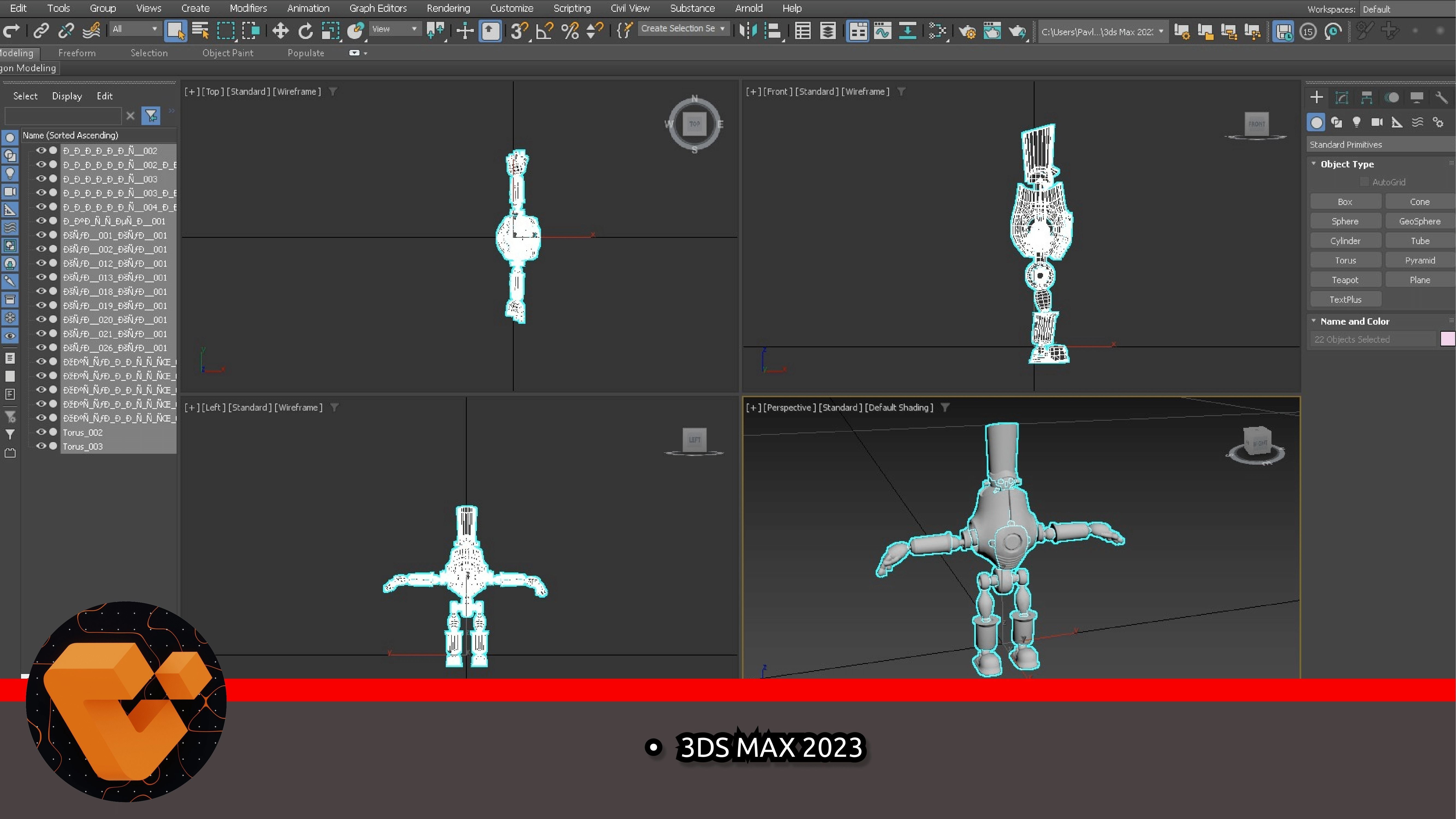Image resolution: width=1456 pixels, height=819 pixels.
Task: Select the Select and Scale tool
Action: (331, 31)
